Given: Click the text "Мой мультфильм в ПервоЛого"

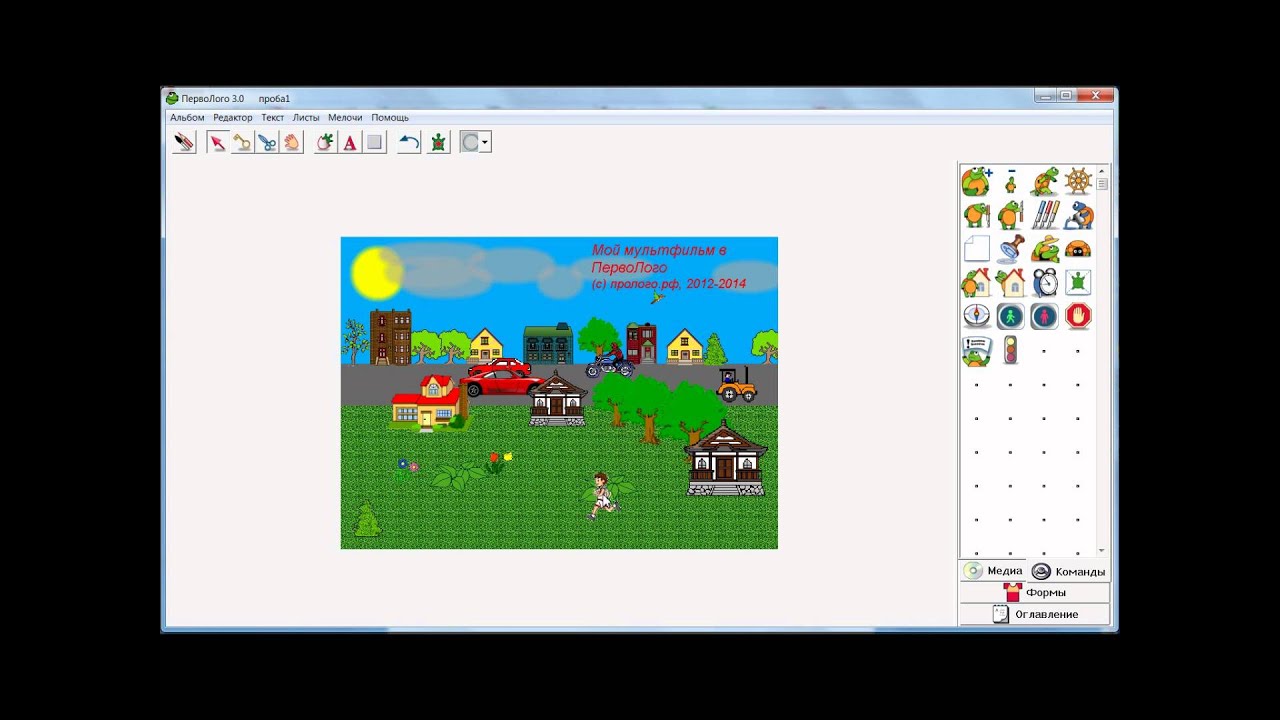Looking at the screenshot, I should (659, 259).
